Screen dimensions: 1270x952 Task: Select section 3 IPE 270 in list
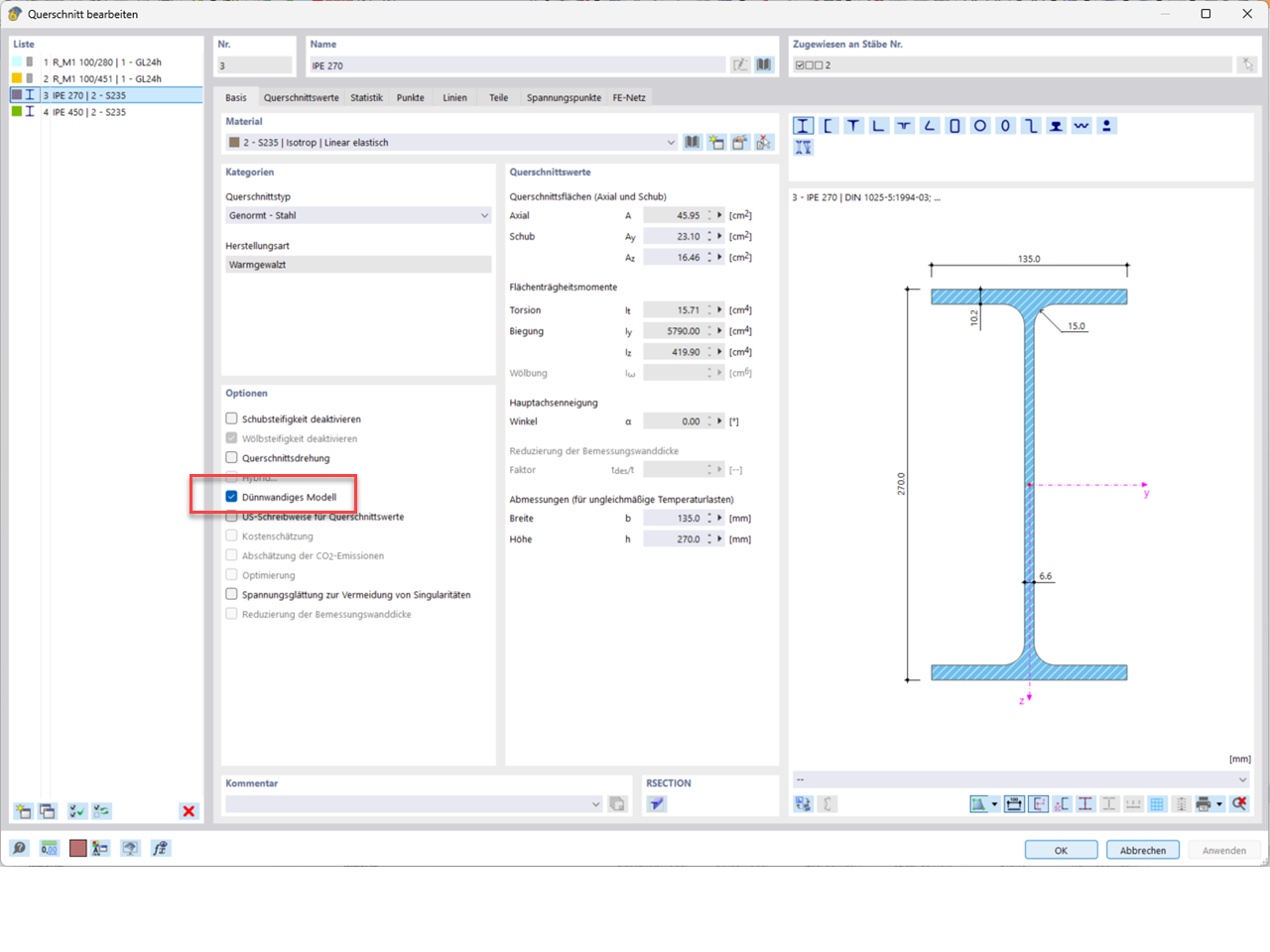106,95
